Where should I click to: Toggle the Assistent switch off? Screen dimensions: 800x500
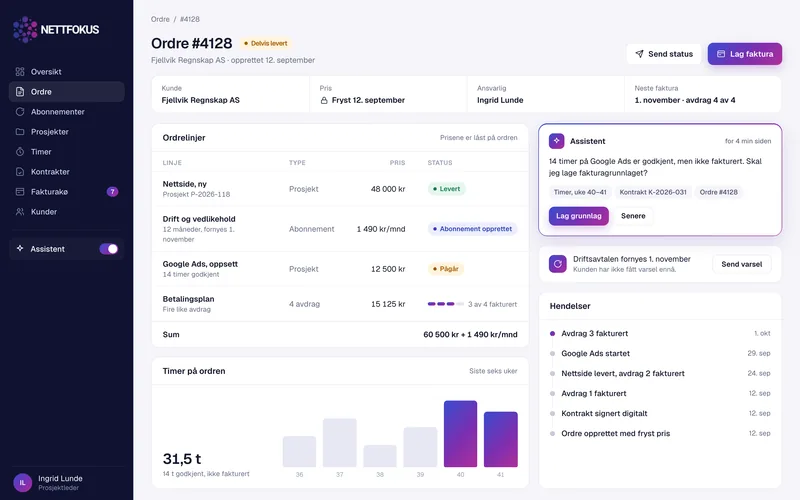tap(109, 248)
